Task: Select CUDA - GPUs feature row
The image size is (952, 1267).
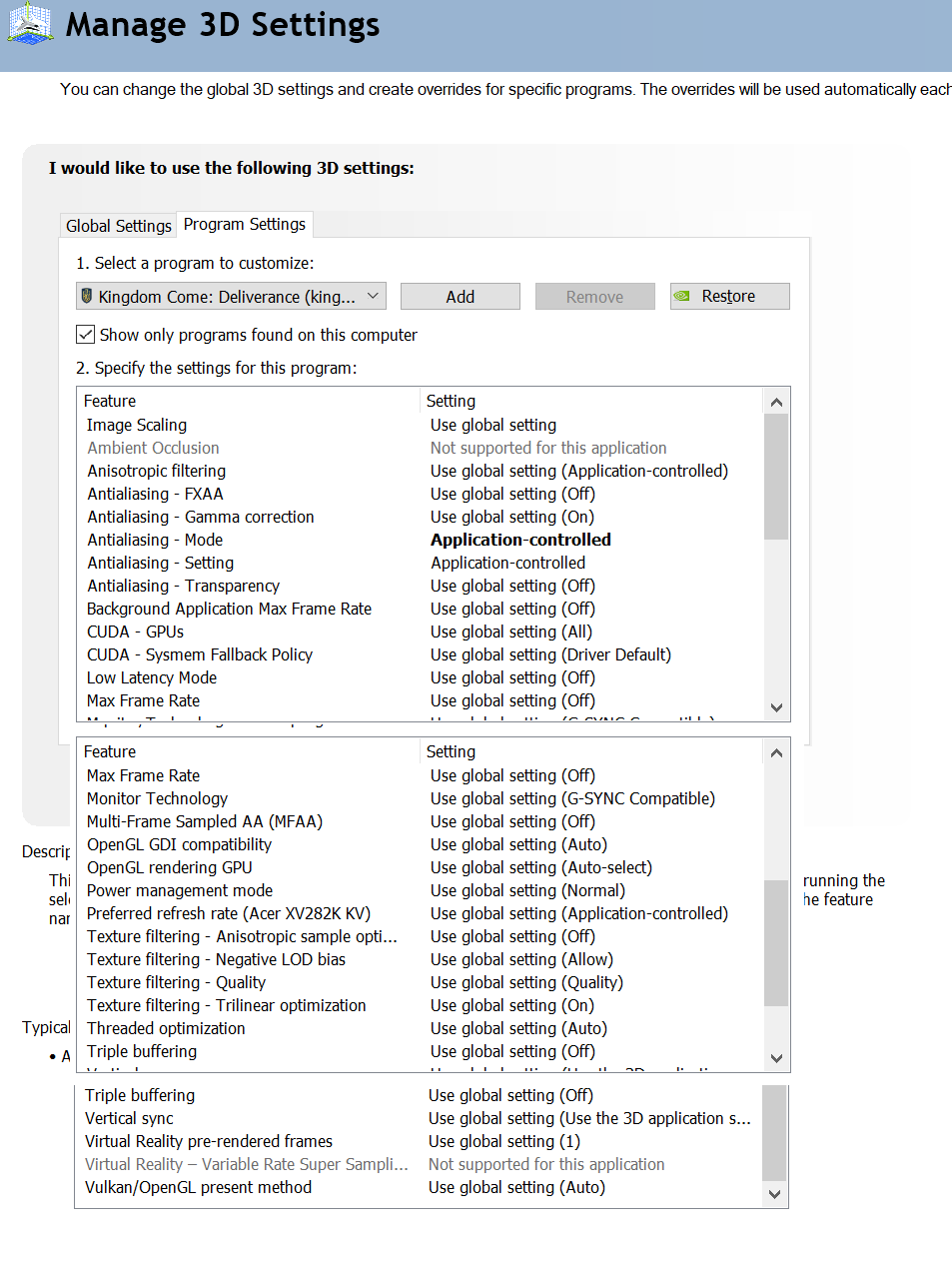Action: (421, 632)
